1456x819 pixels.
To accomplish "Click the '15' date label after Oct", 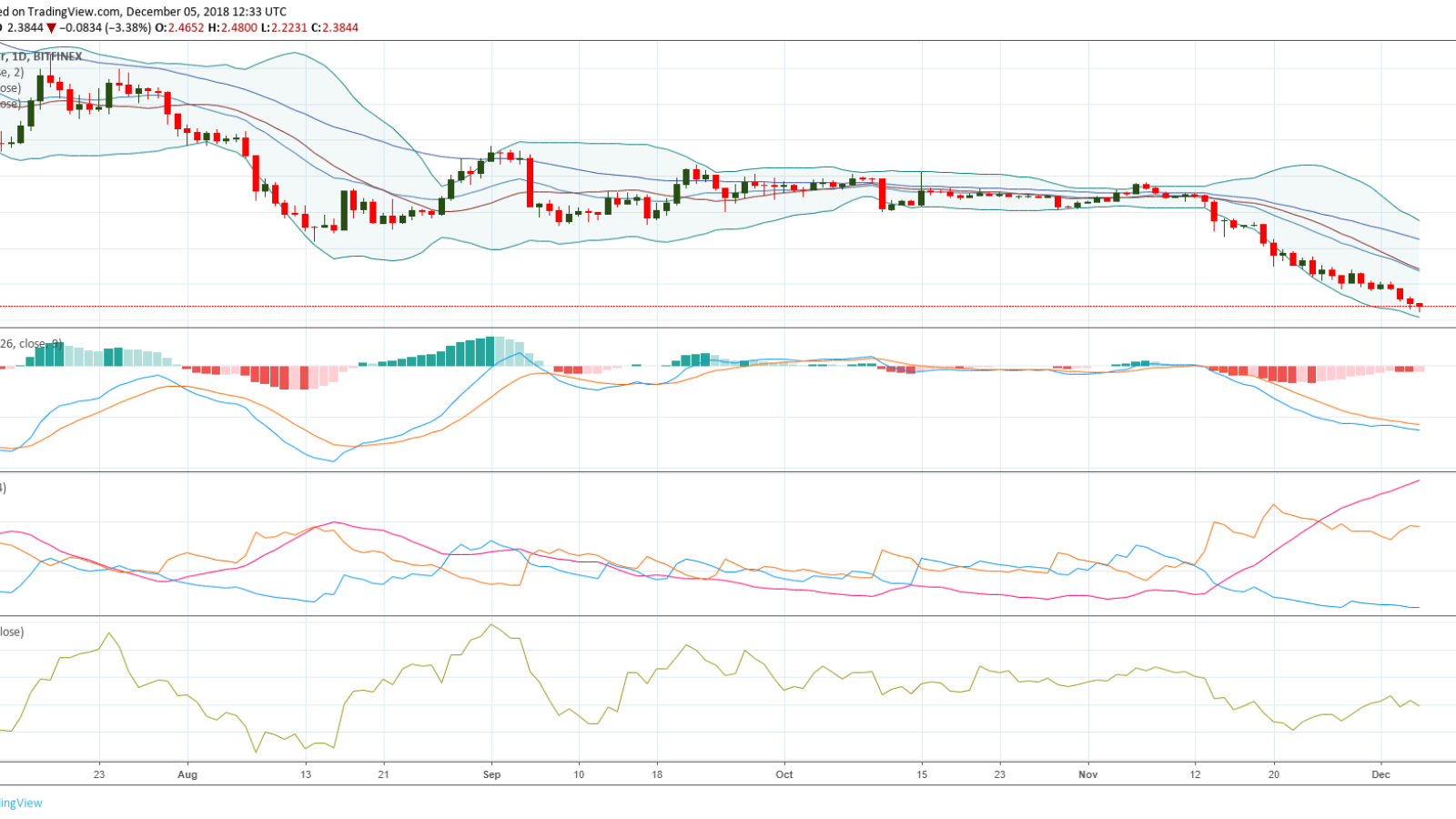I will [x=922, y=775].
